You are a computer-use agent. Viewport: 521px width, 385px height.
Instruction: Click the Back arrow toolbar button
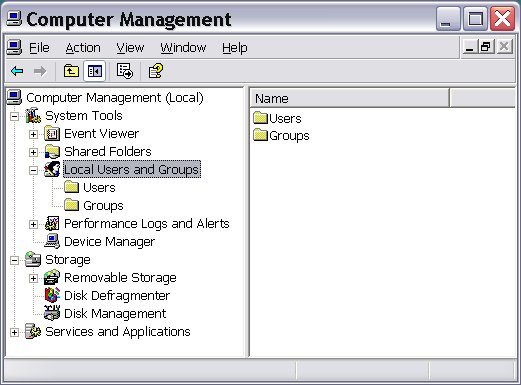coord(17,71)
